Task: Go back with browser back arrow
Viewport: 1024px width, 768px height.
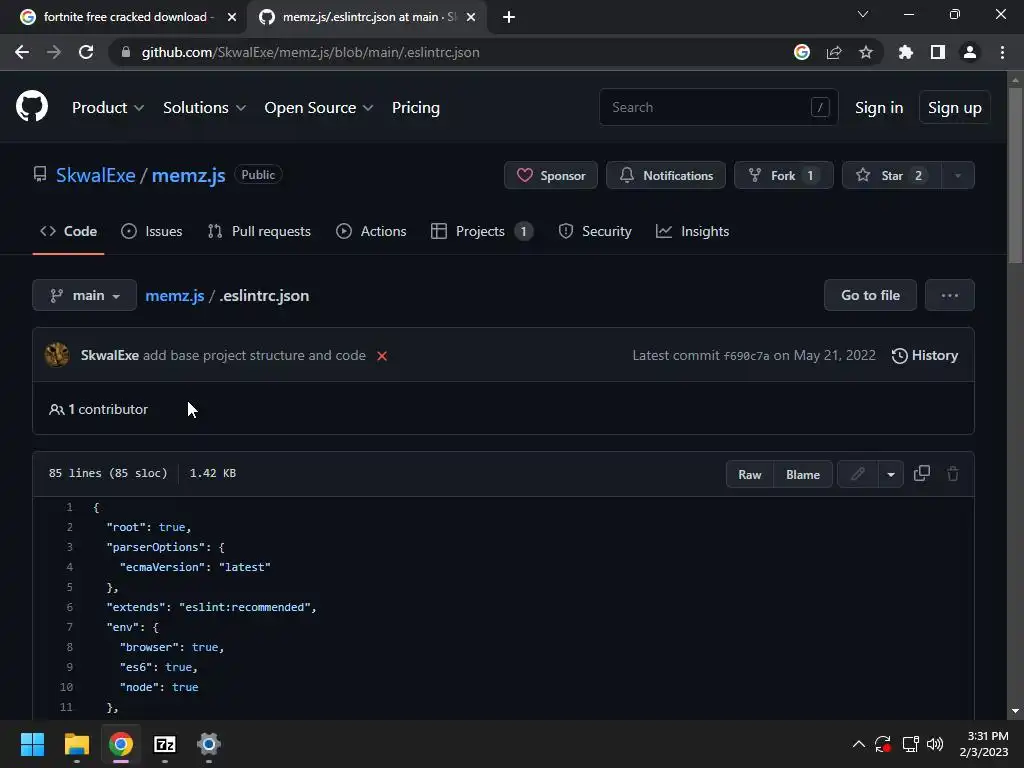Action: [x=22, y=52]
